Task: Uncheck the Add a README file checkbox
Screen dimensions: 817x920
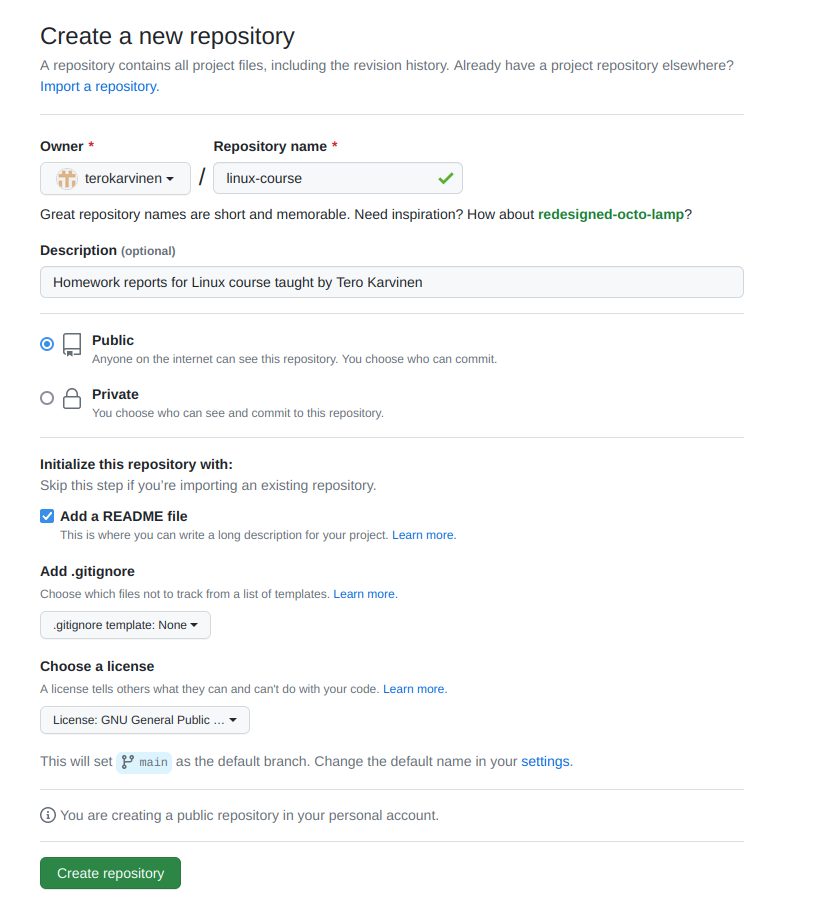Action: click(x=47, y=516)
